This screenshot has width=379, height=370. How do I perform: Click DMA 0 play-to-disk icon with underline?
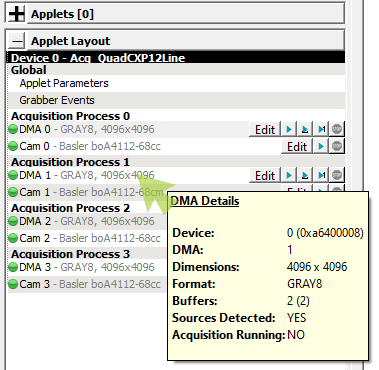(x=305, y=129)
